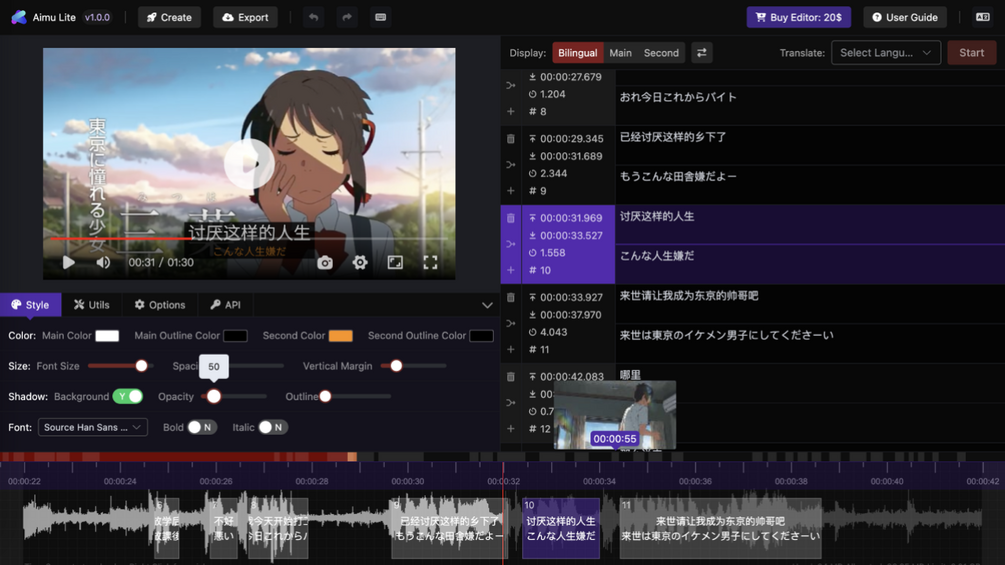Toggle the Shadow Background switch
The image size is (1005, 565).
(x=128, y=397)
